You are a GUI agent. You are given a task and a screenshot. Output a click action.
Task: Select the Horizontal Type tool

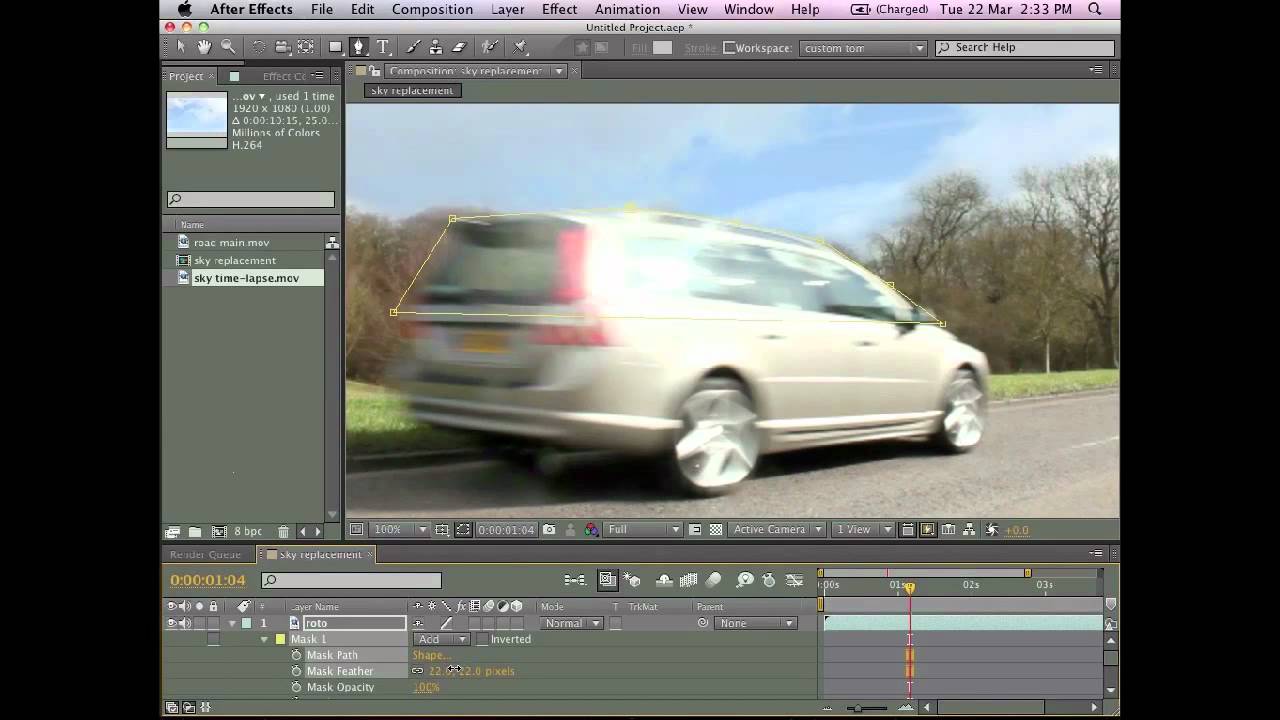tap(382, 47)
